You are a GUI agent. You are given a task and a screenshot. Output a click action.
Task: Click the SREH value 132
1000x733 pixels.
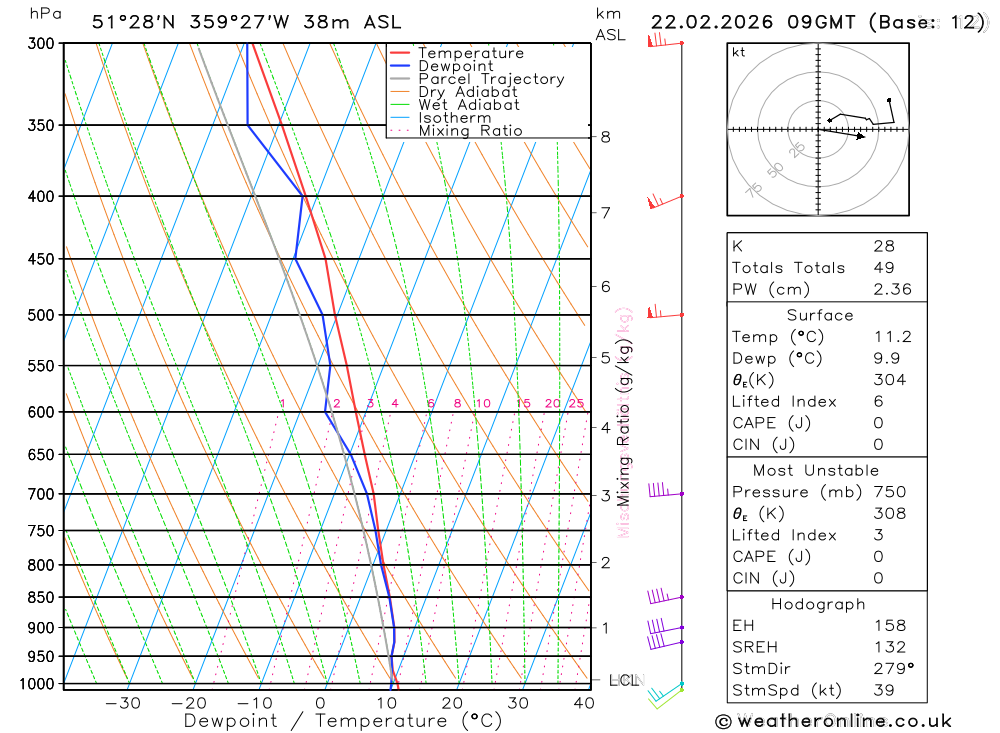click(x=890, y=648)
